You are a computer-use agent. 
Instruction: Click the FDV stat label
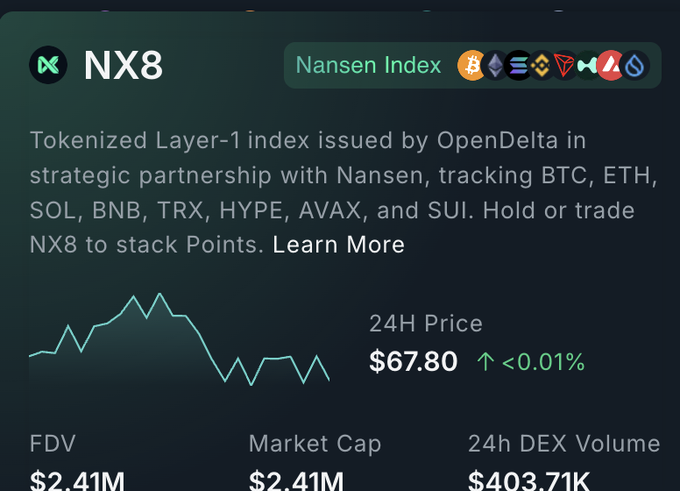tap(53, 444)
